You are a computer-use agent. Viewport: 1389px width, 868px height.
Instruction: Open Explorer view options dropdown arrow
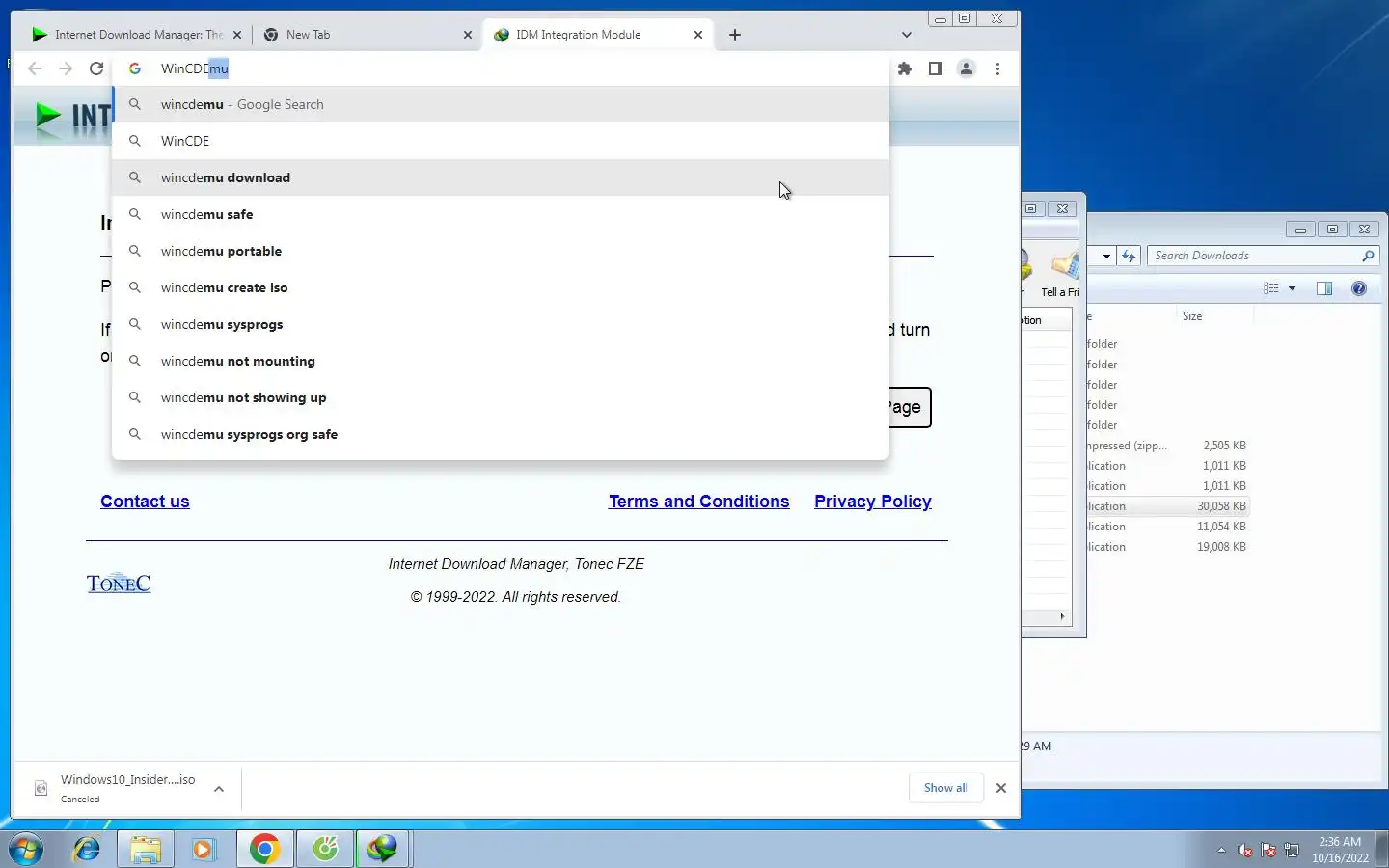[1293, 288]
